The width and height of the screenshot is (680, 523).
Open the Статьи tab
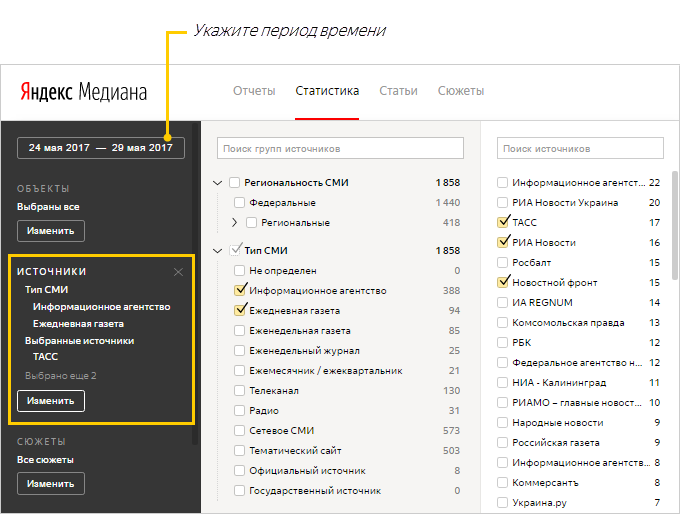398,91
